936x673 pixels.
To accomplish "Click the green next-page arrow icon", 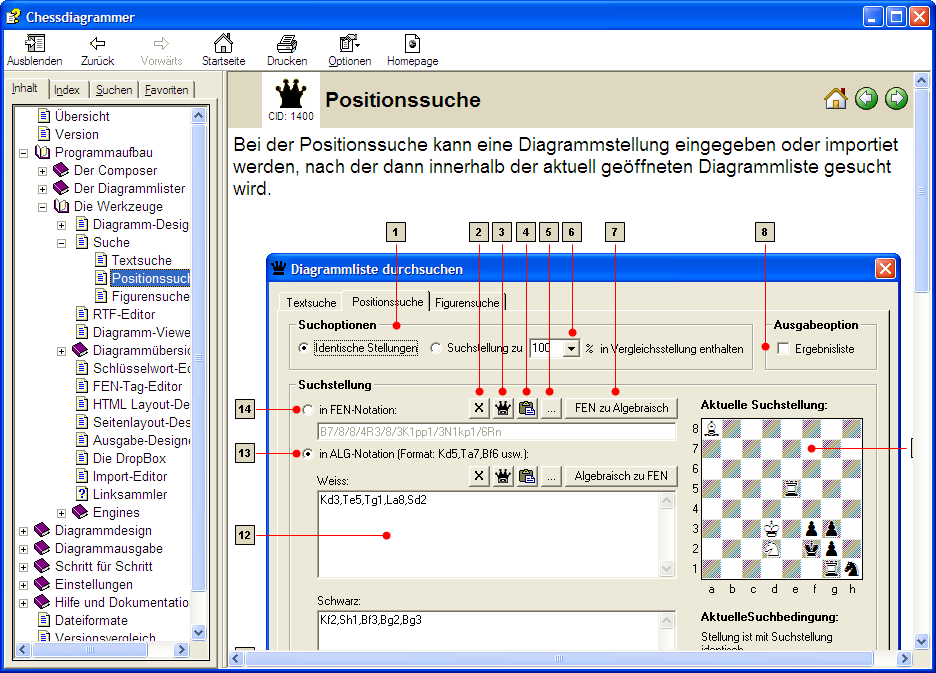I will pos(896,98).
